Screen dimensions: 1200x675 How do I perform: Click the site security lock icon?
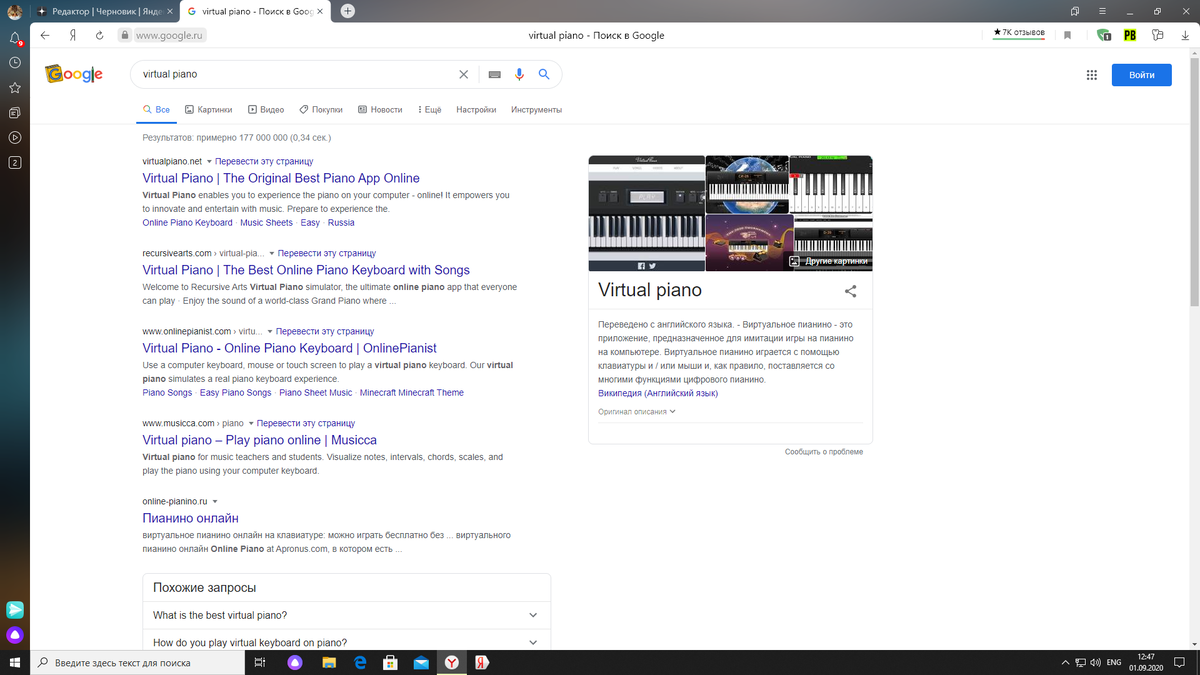tap(125, 35)
